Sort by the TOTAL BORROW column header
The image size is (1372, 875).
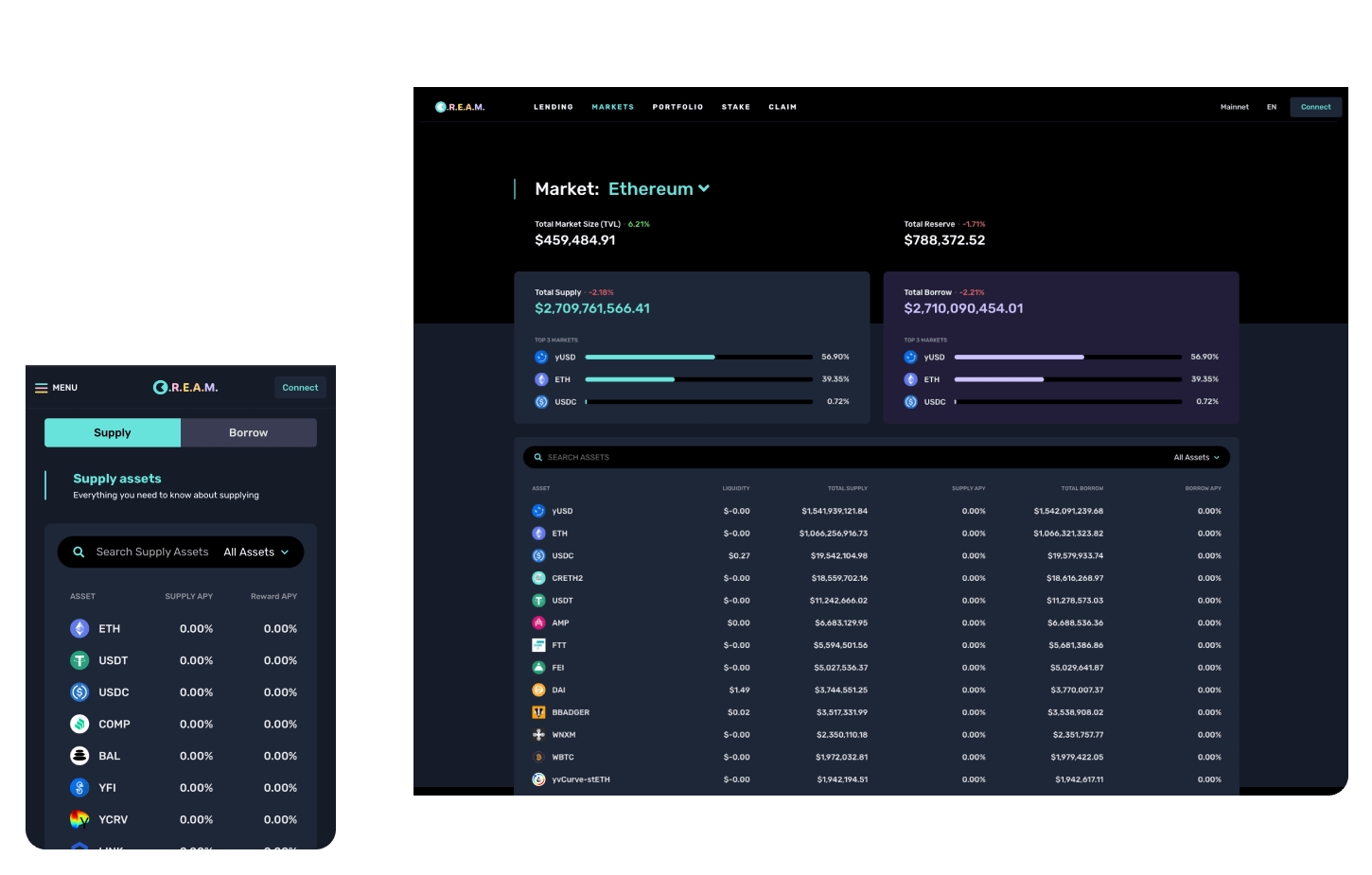[x=1082, y=488]
